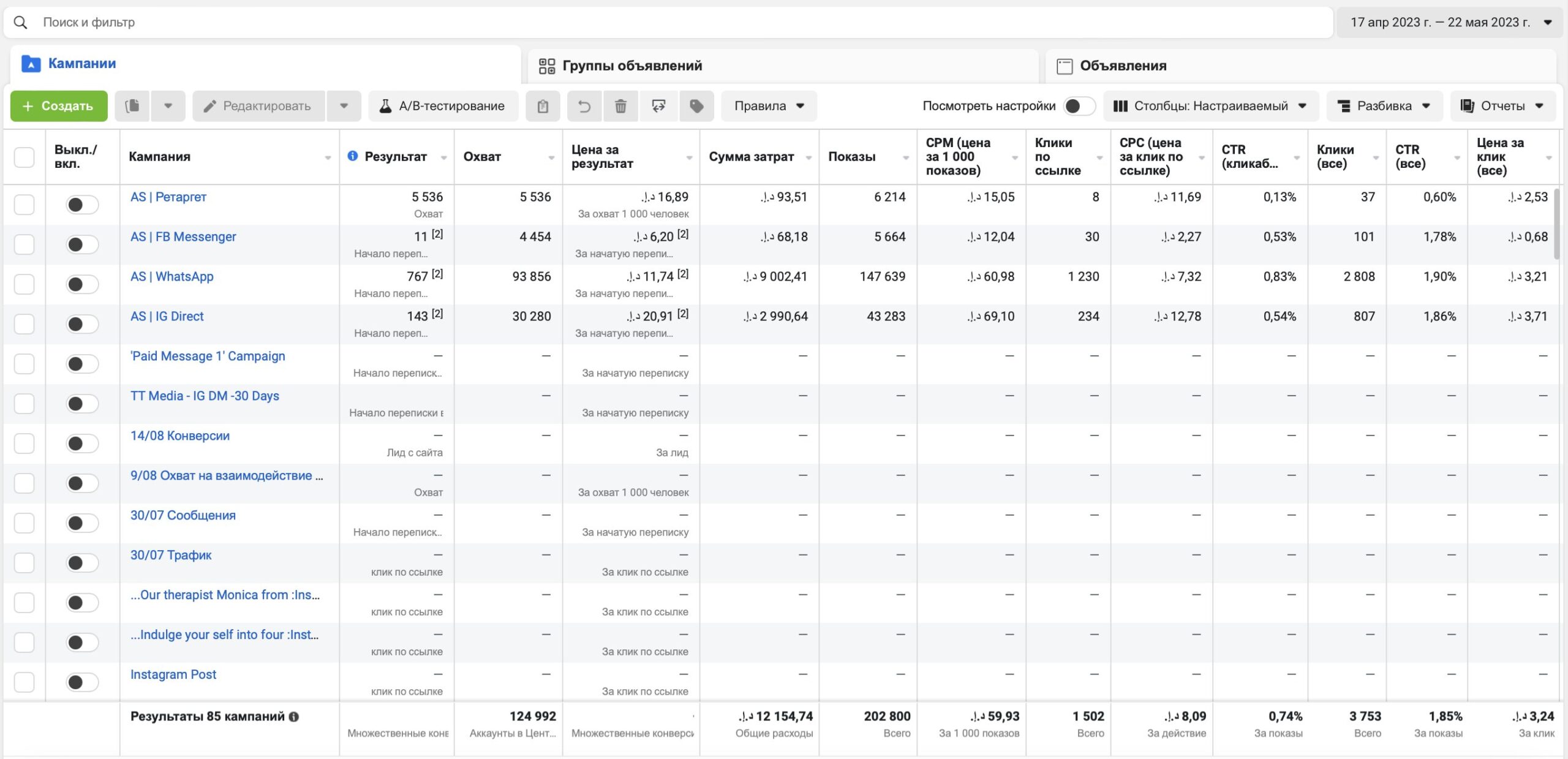Sort by the Сумма затрат column header
Image resolution: width=1568 pixels, height=759 pixels.
(x=759, y=157)
